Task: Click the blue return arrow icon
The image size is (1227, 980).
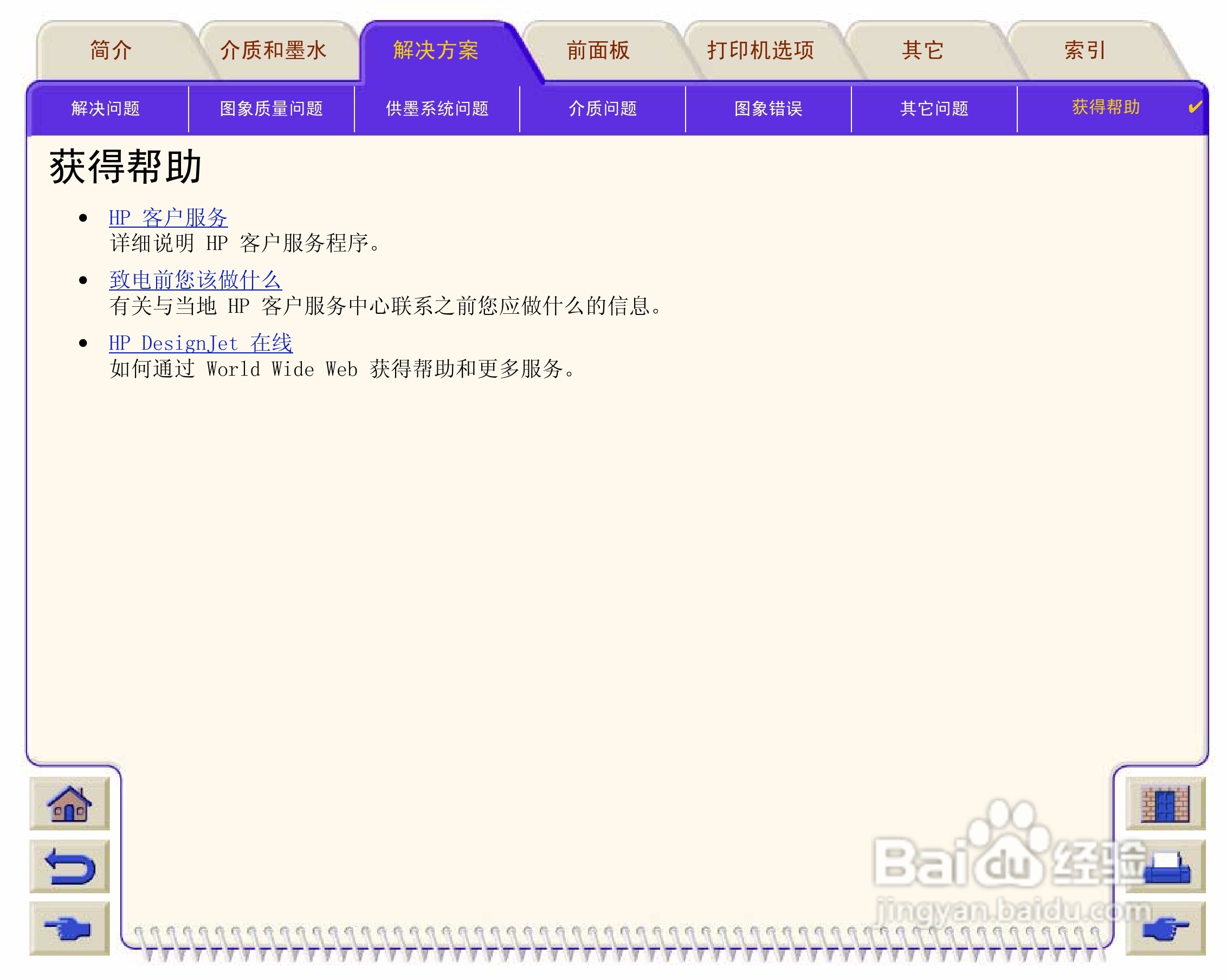Action: [x=69, y=866]
